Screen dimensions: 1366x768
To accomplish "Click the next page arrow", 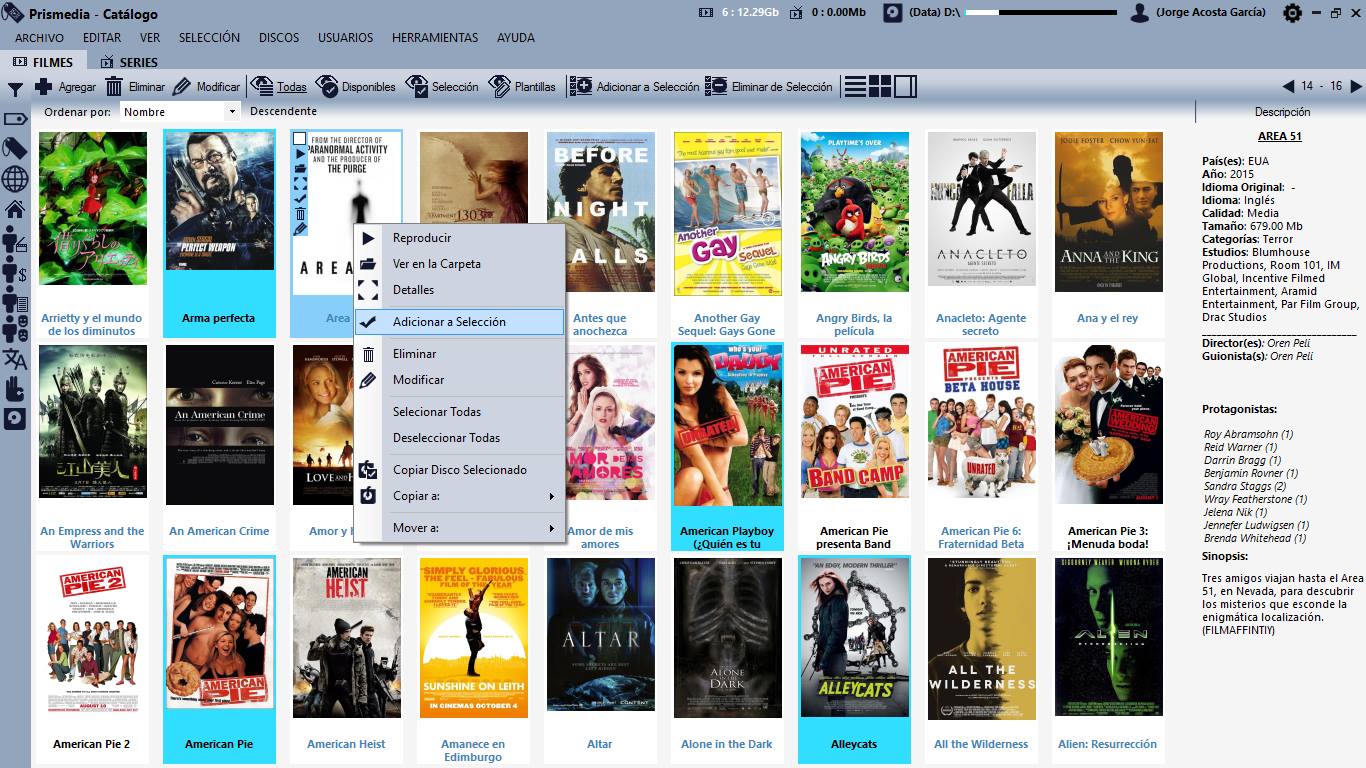I will click(x=1356, y=87).
